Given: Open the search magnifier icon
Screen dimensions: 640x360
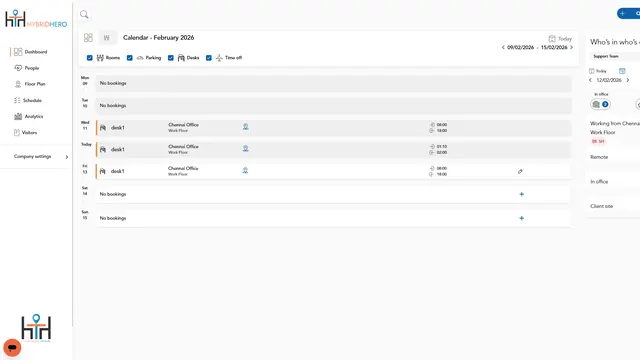Looking at the screenshot, I should 84,15.
